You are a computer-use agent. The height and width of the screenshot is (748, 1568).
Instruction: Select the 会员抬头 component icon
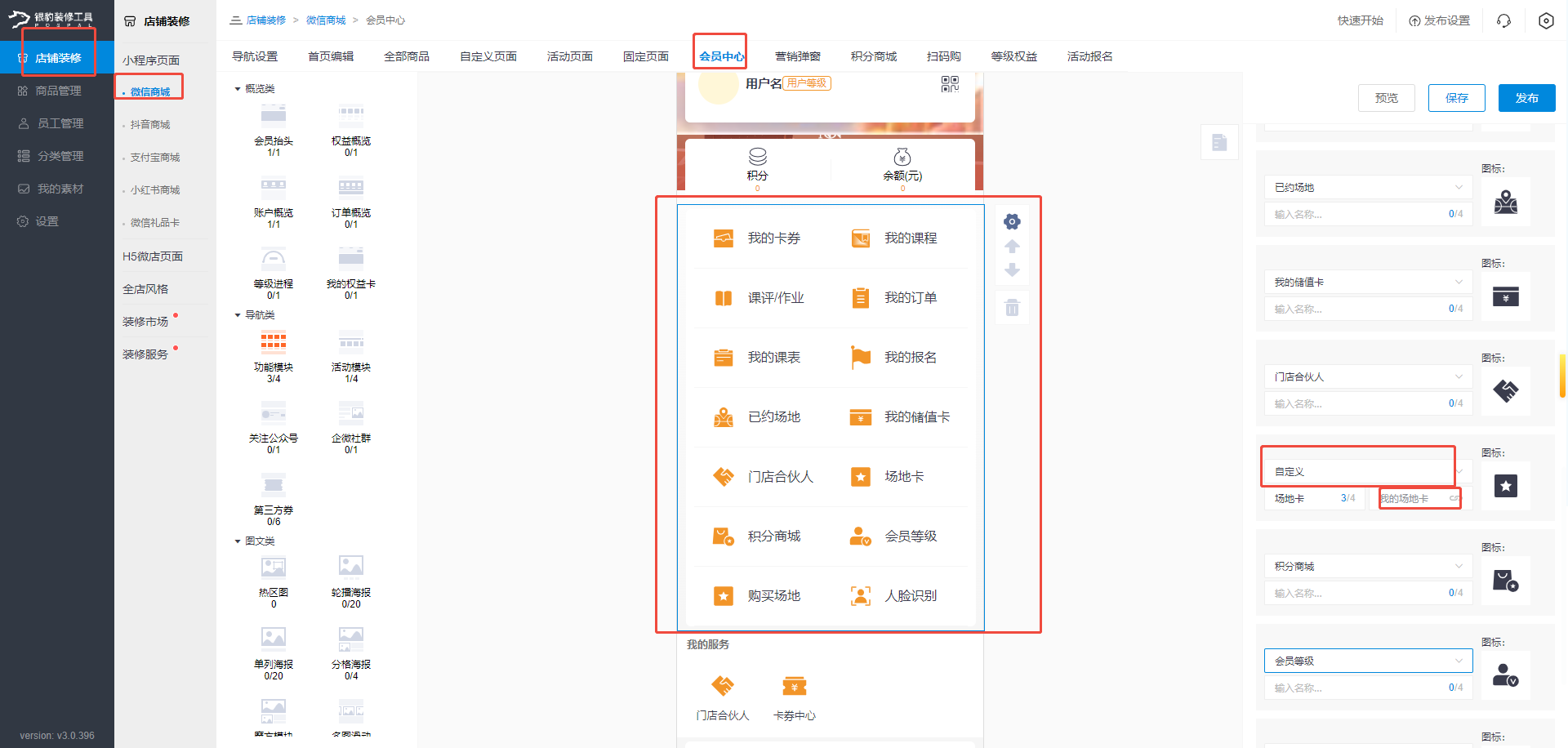[x=273, y=114]
